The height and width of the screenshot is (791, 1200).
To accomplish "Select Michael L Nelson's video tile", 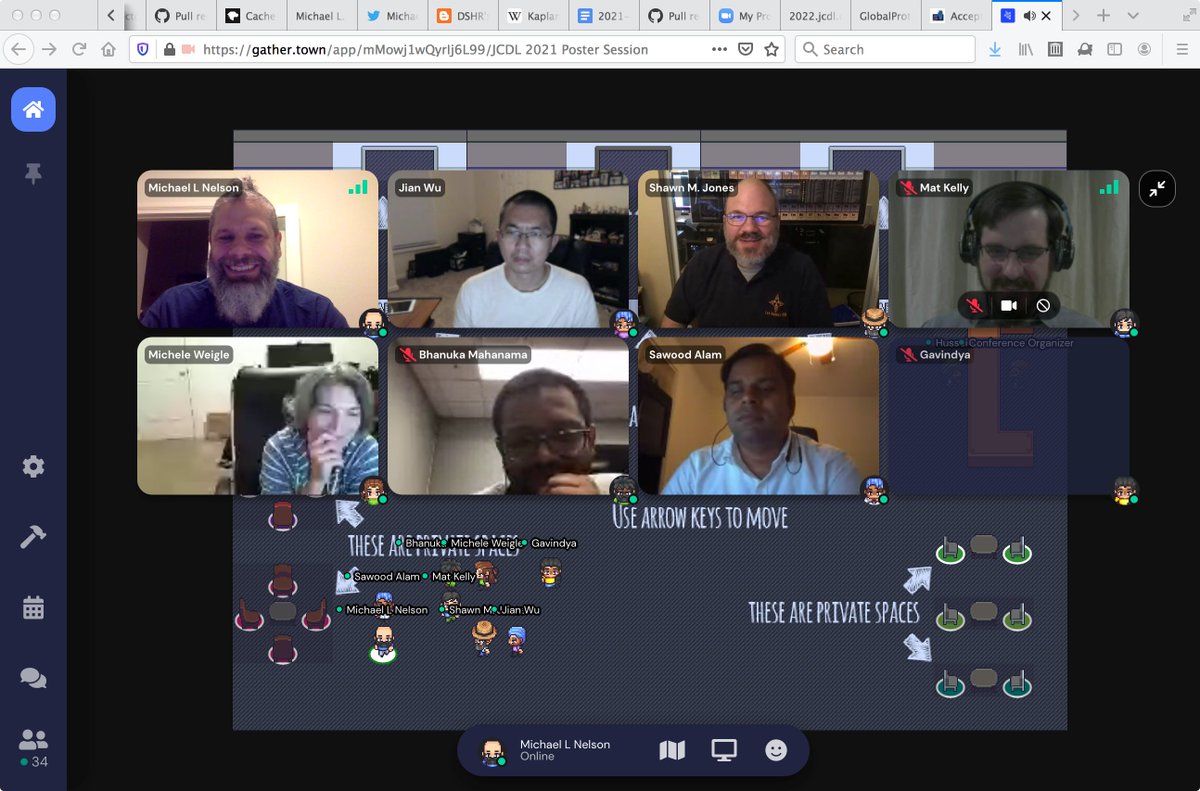I will click(x=258, y=249).
